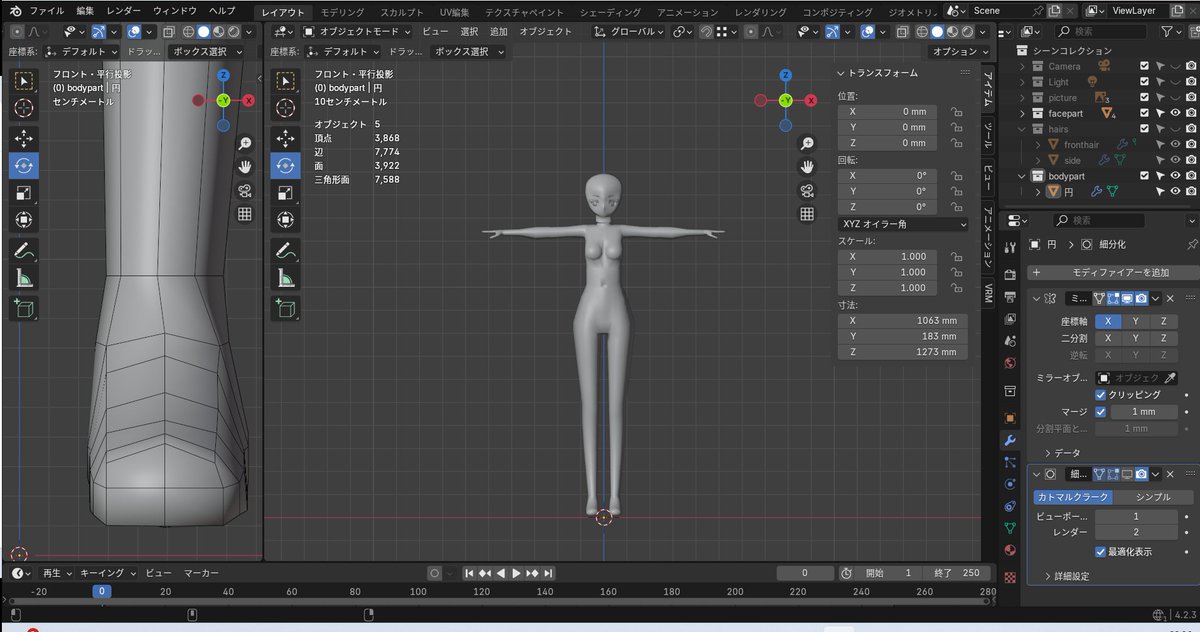Uncheck the exclude checkbox for Camera collection
Screen dimensions: 1200x632
(1145, 66)
